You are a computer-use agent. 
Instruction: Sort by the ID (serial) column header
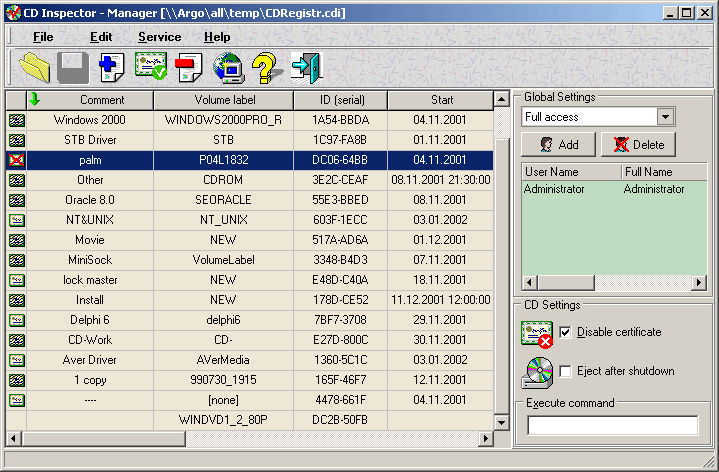[x=341, y=100]
